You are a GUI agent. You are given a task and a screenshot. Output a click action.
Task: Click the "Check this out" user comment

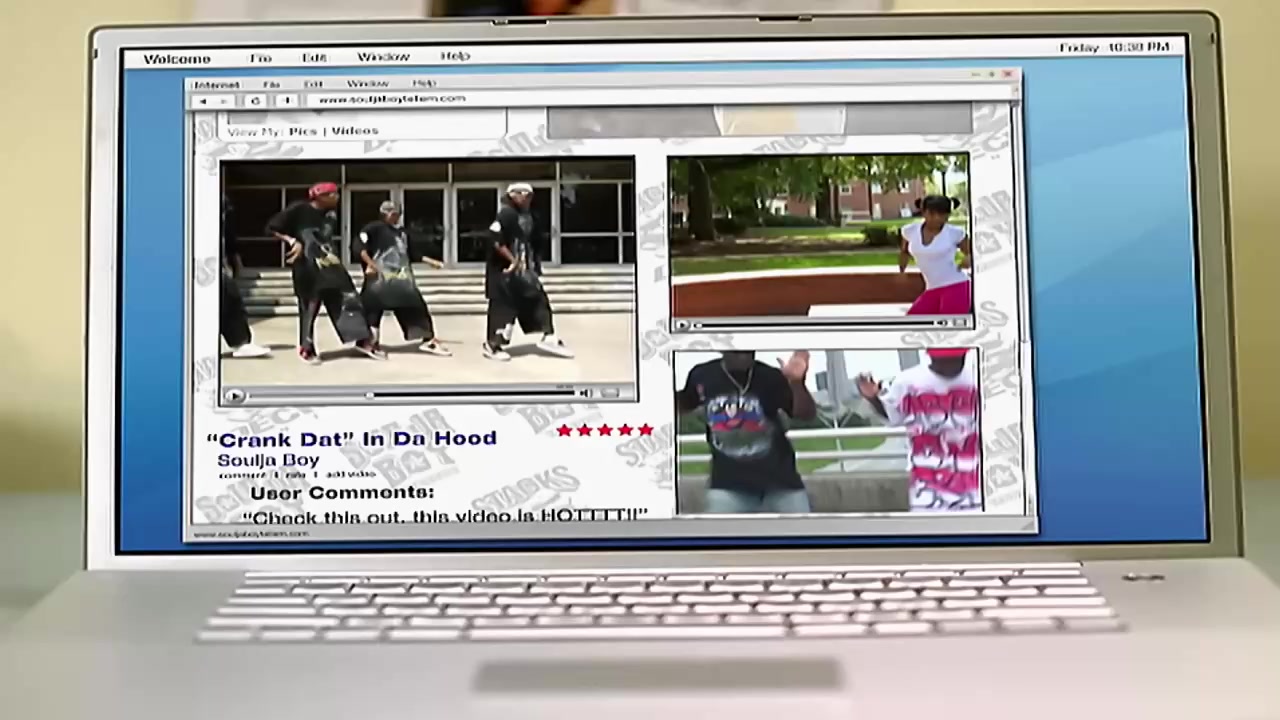pyautogui.click(x=446, y=516)
